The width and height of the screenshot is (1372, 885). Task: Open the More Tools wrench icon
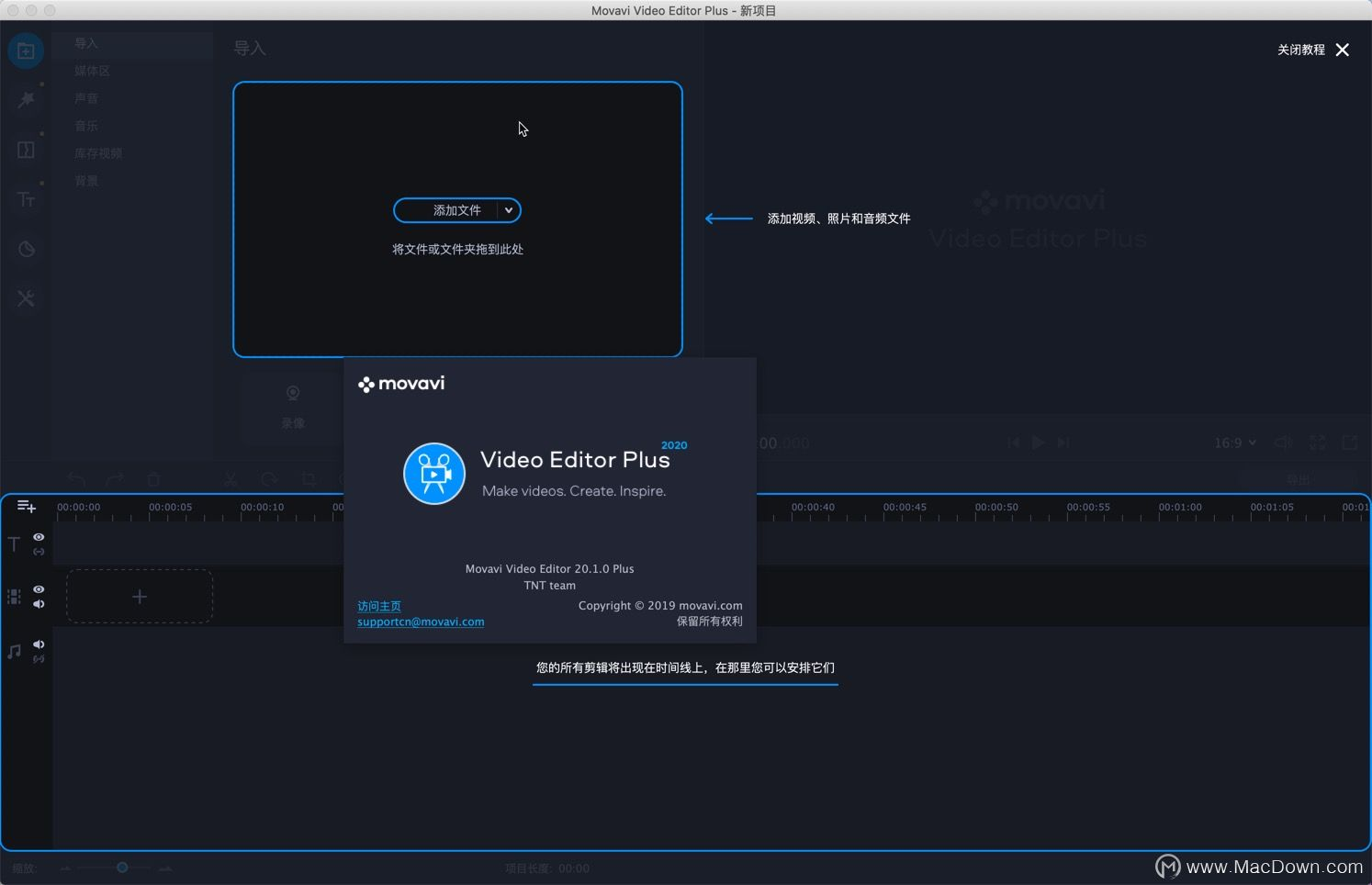[x=26, y=298]
